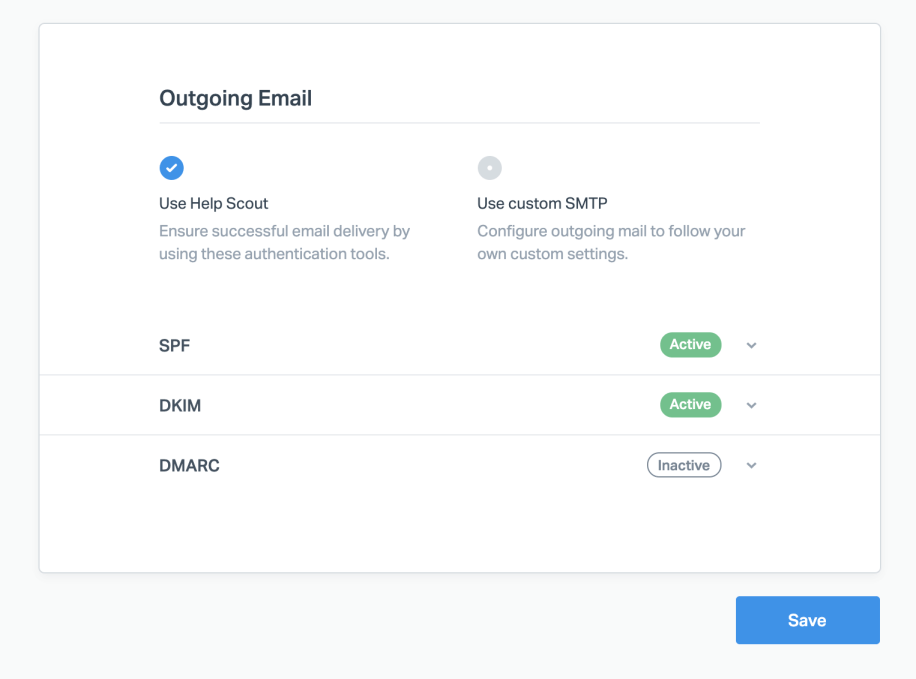The height and width of the screenshot is (679, 916).
Task: Click the custom SMTP settings description text
Action: click(611, 242)
